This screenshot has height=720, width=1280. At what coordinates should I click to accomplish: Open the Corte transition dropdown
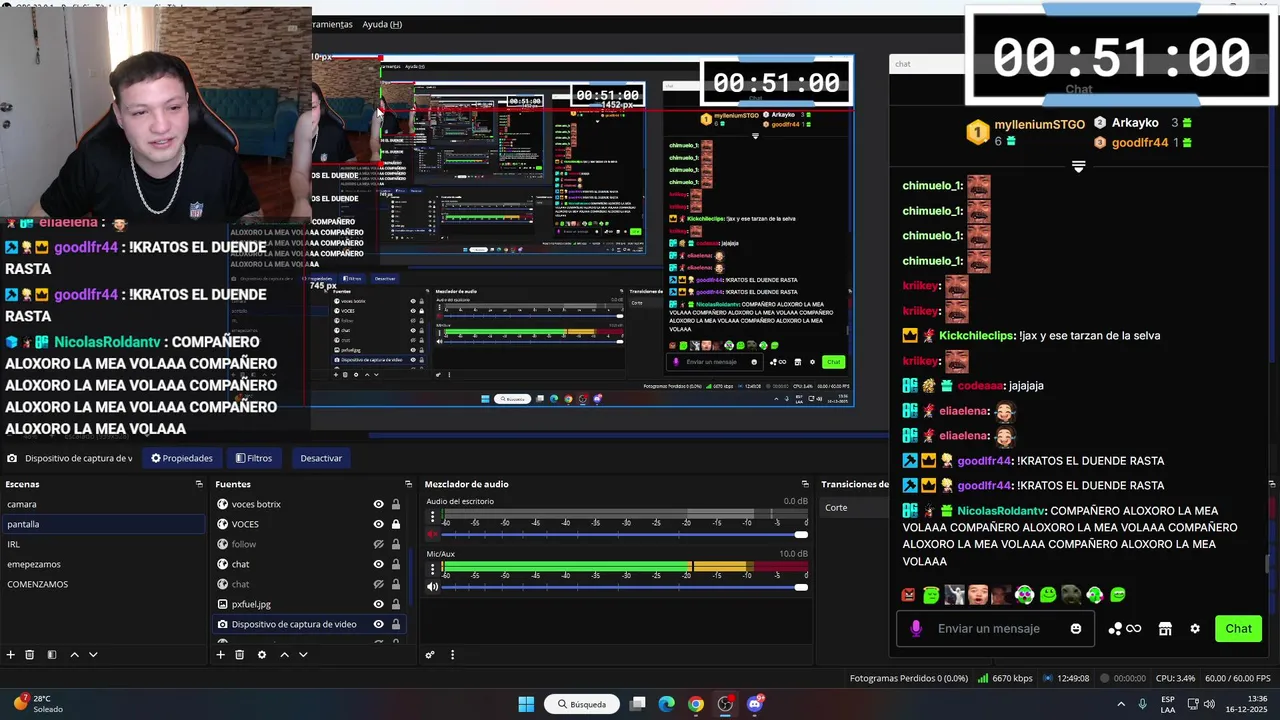pos(855,507)
